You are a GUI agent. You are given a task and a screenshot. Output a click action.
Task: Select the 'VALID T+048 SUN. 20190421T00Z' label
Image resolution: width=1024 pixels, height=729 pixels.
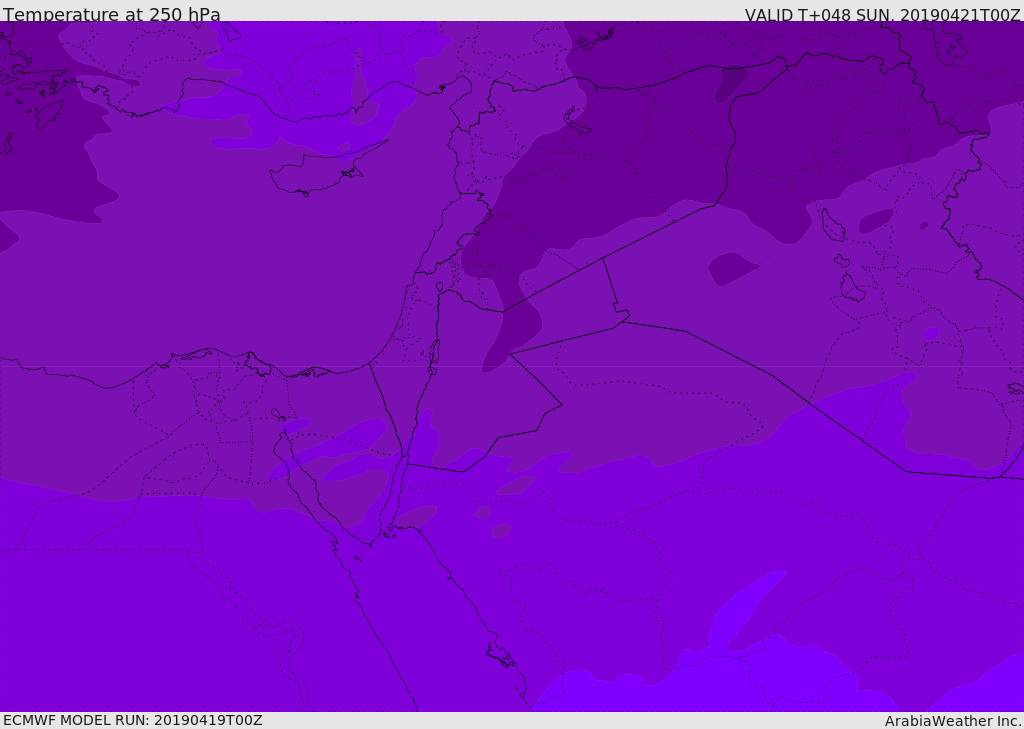point(882,14)
